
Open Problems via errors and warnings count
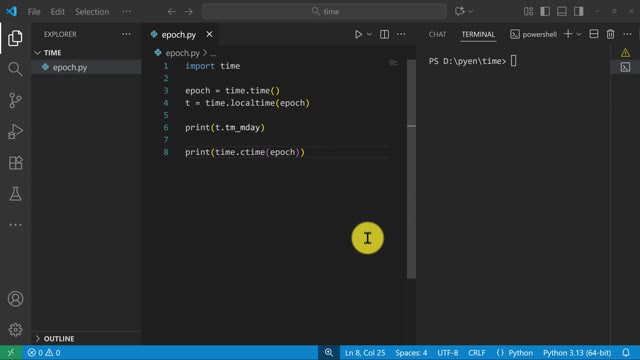44,352
